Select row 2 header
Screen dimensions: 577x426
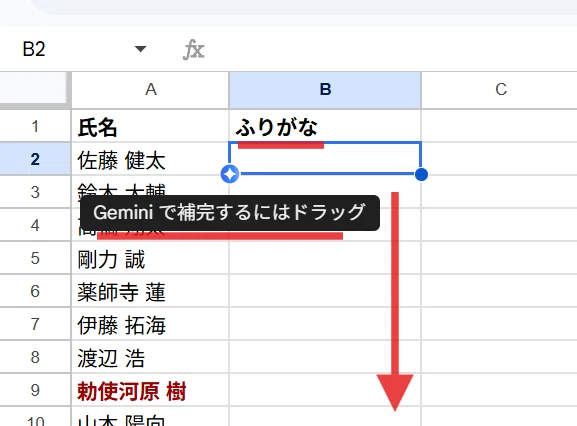pyautogui.click(x=35, y=159)
